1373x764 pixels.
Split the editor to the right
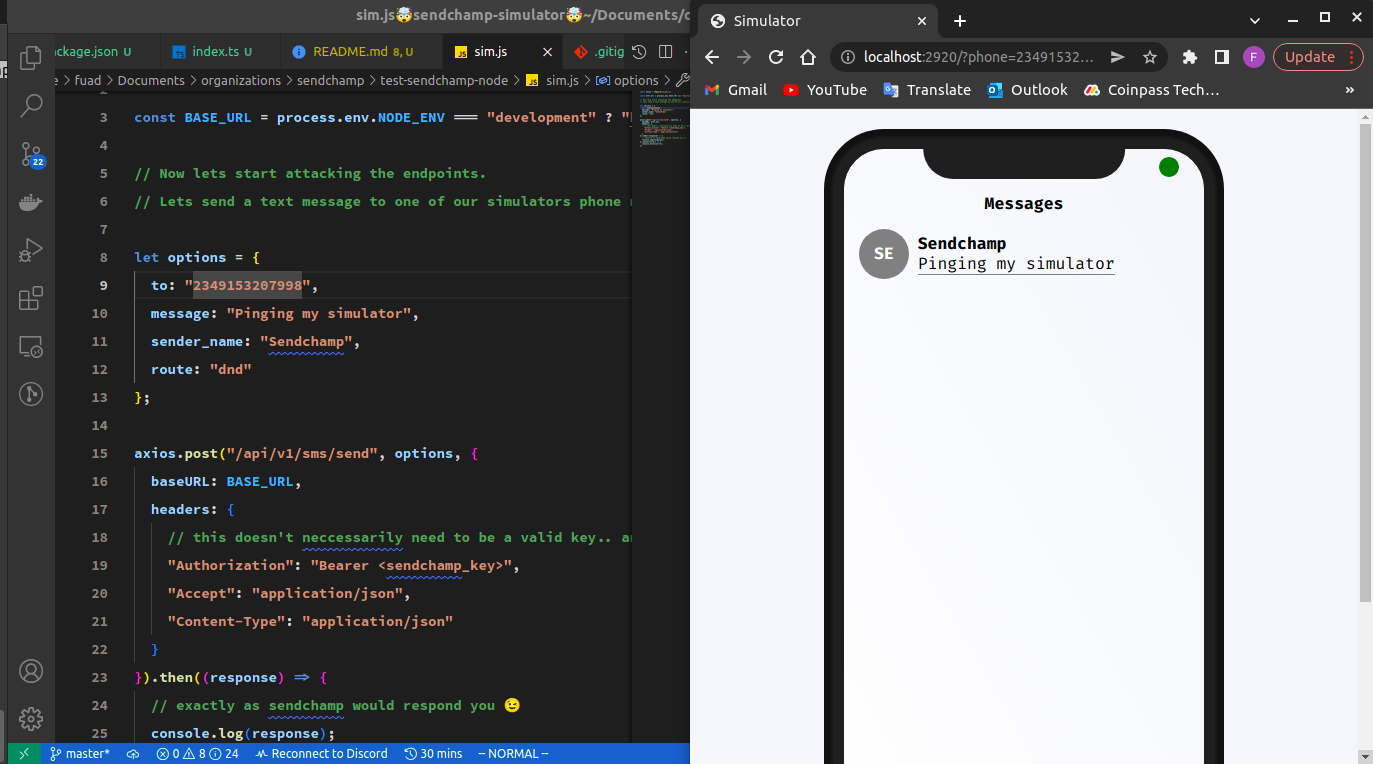coord(666,52)
